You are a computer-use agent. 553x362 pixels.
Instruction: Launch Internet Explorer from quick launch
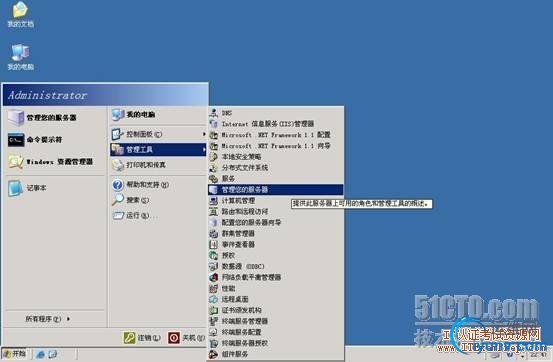tap(41, 354)
